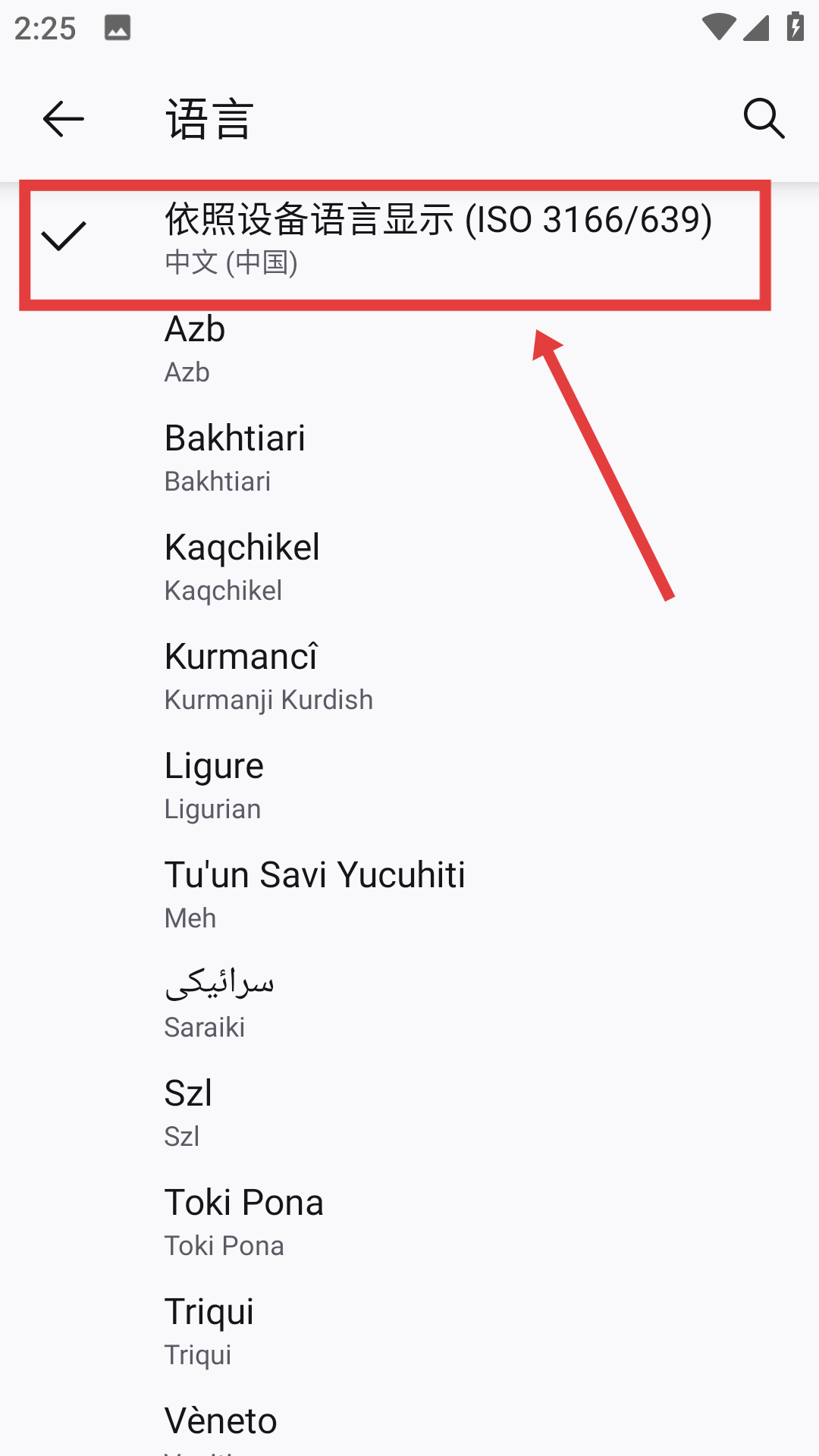This screenshot has height=1456, width=819.
Task: Tap the Wi-Fi signal status icon
Action: pos(717,27)
